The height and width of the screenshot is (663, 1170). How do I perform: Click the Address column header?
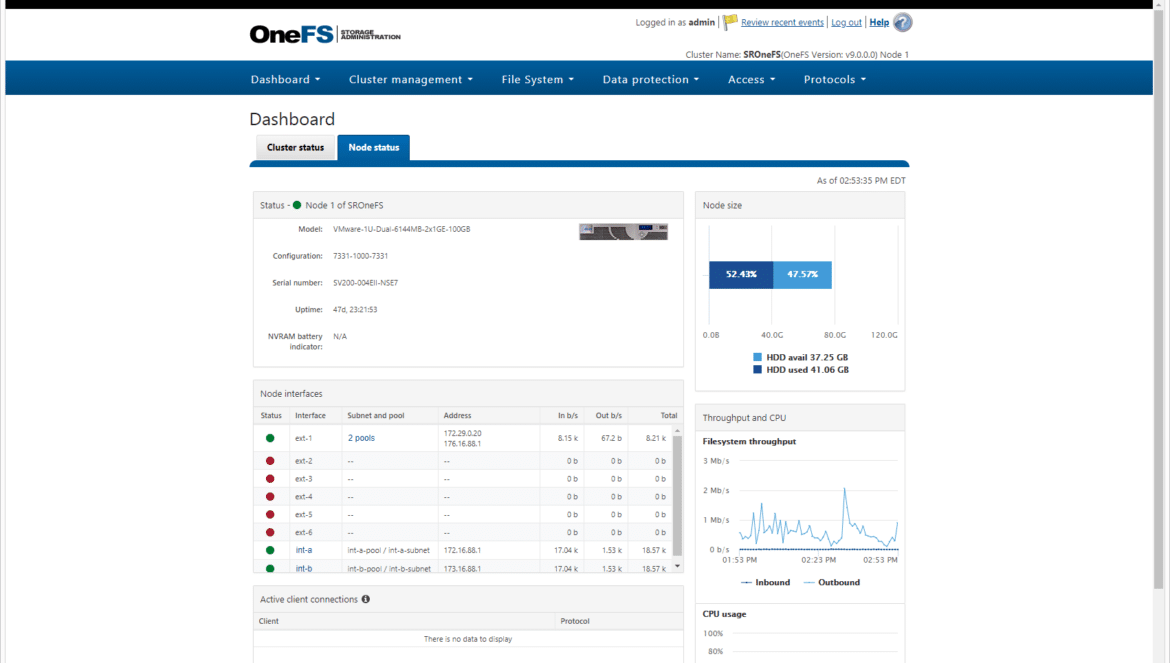(457, 415)
